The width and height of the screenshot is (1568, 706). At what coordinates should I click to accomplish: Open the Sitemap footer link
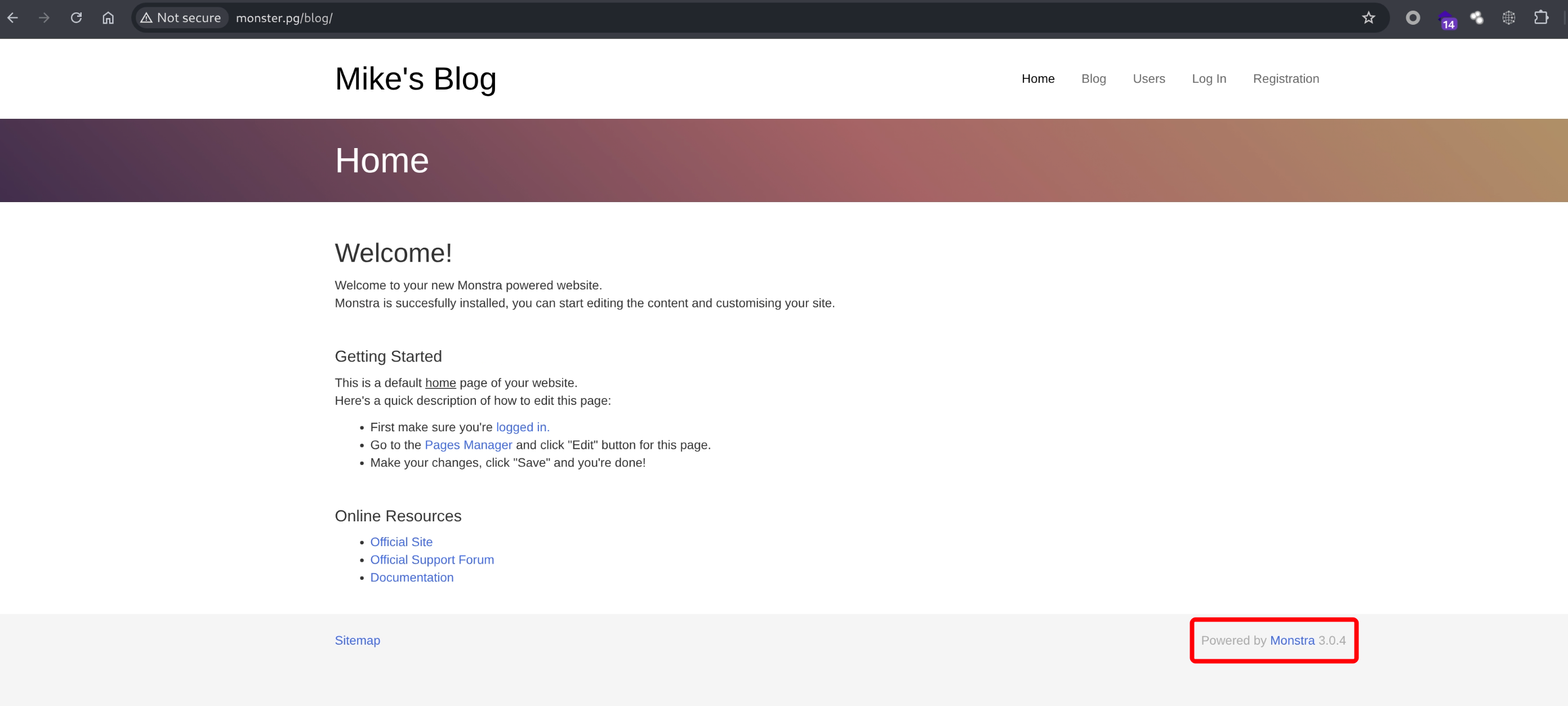[x=357, y=640]
